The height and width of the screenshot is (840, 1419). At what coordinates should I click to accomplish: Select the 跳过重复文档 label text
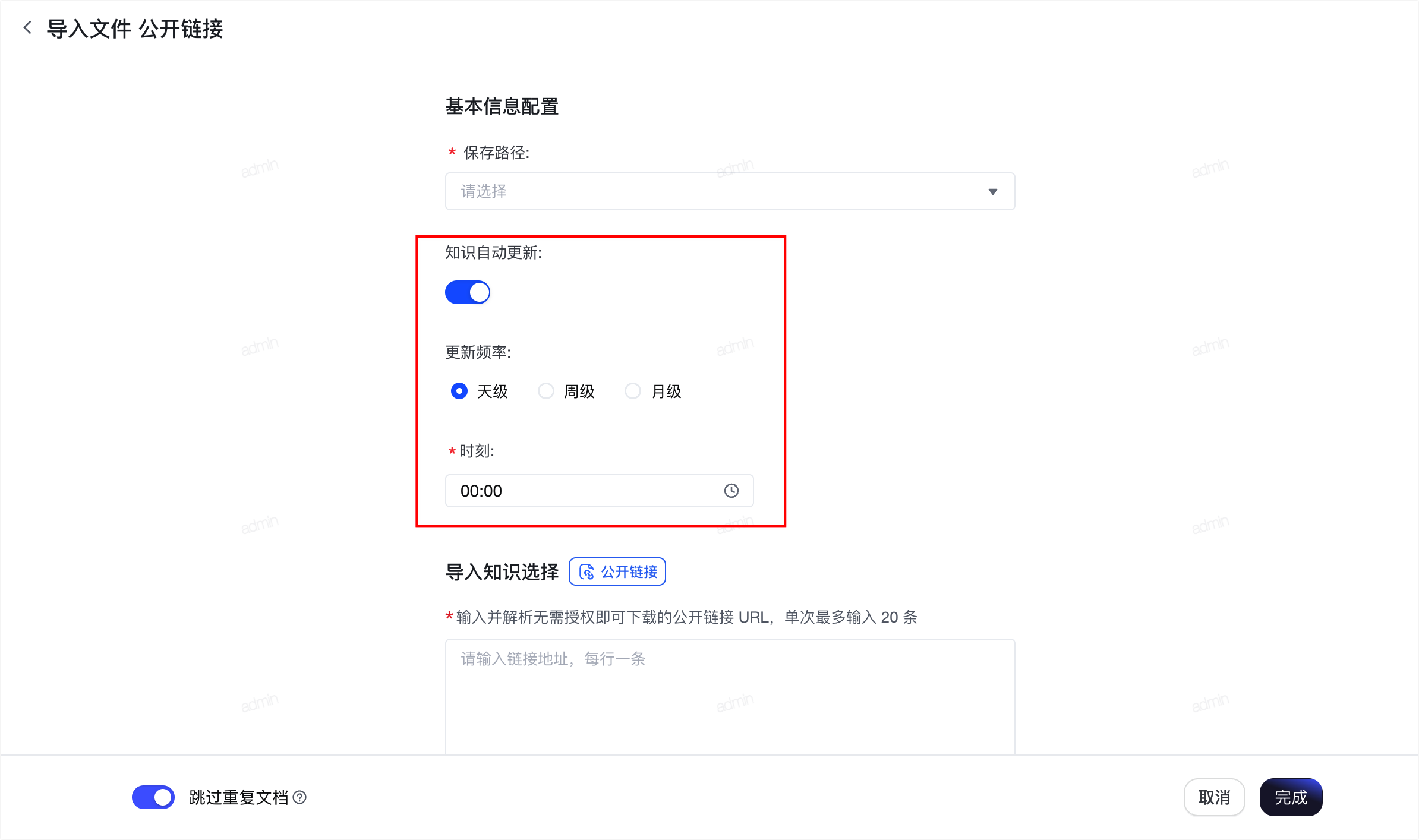coord(239,797)
